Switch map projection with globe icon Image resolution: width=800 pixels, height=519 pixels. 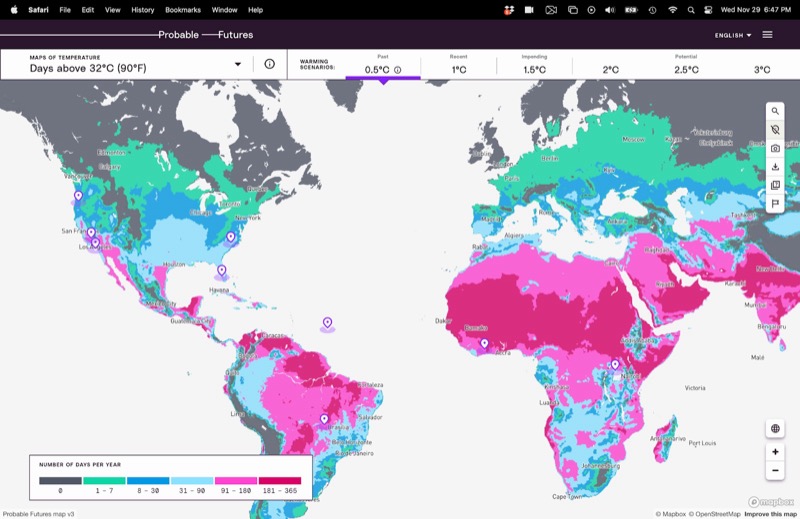pos(775,429)
